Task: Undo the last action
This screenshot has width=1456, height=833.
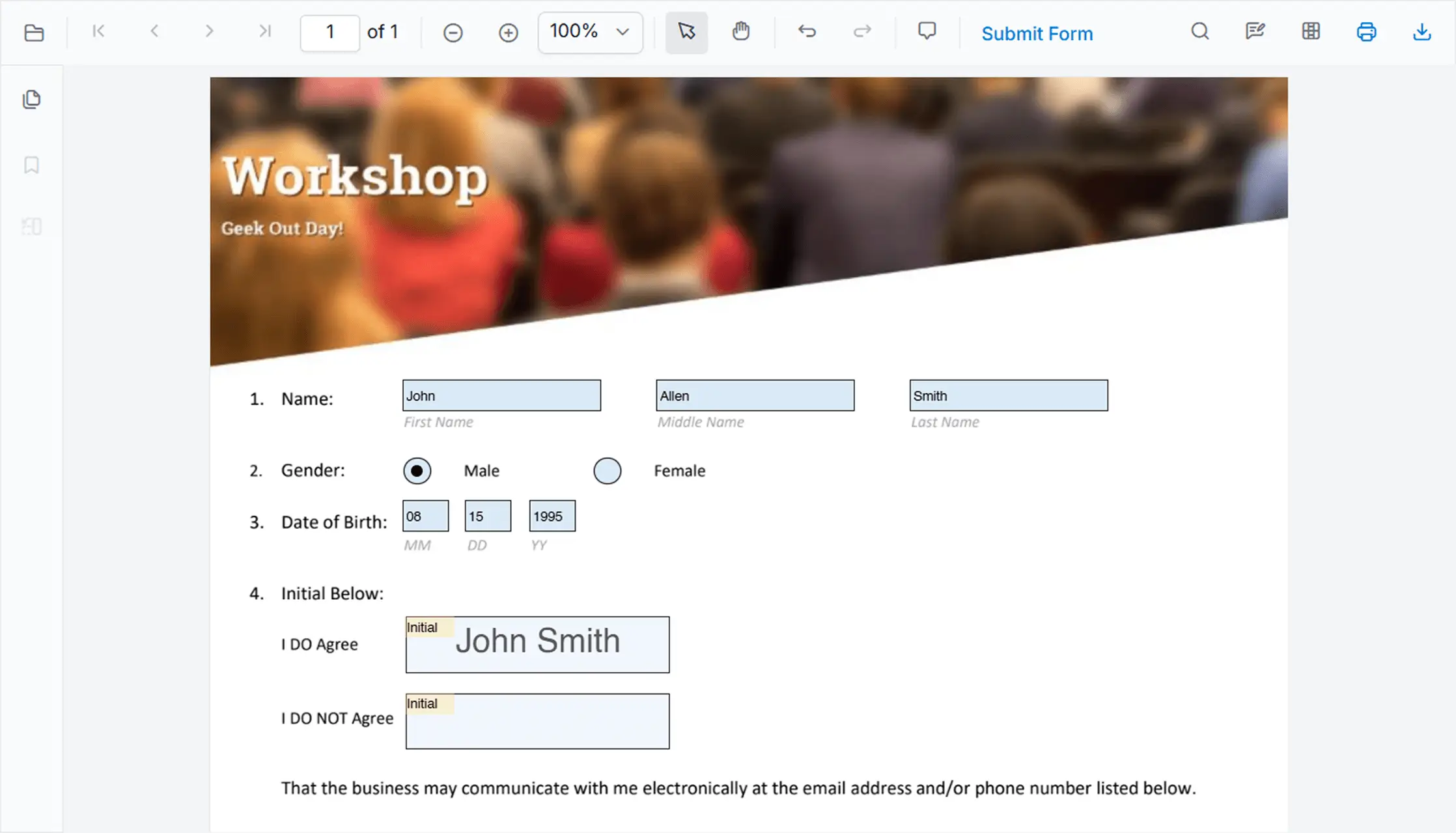Action: (x=807, y=31)
